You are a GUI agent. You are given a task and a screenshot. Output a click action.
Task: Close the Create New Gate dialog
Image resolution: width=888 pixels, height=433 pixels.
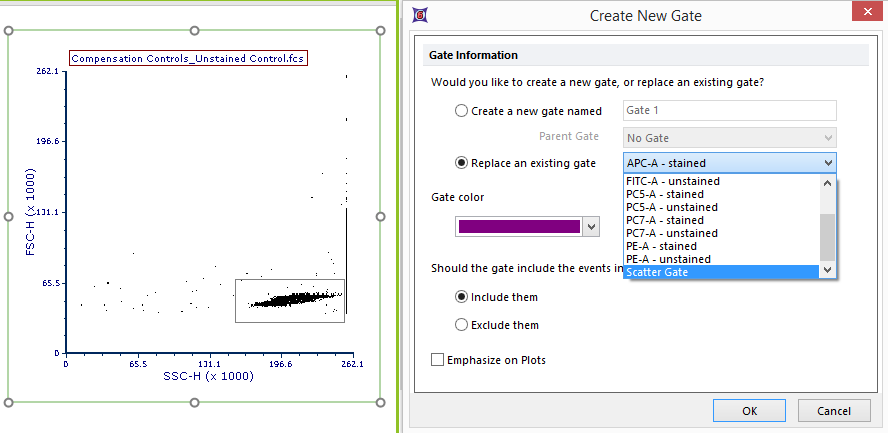(x=862, y=14)
